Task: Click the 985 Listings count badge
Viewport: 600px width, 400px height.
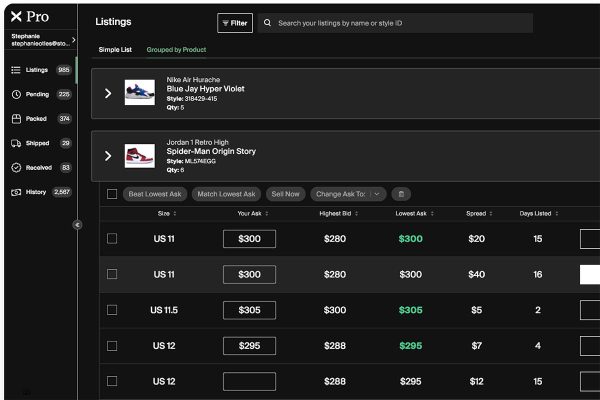Action: click(x=64, y=70)
